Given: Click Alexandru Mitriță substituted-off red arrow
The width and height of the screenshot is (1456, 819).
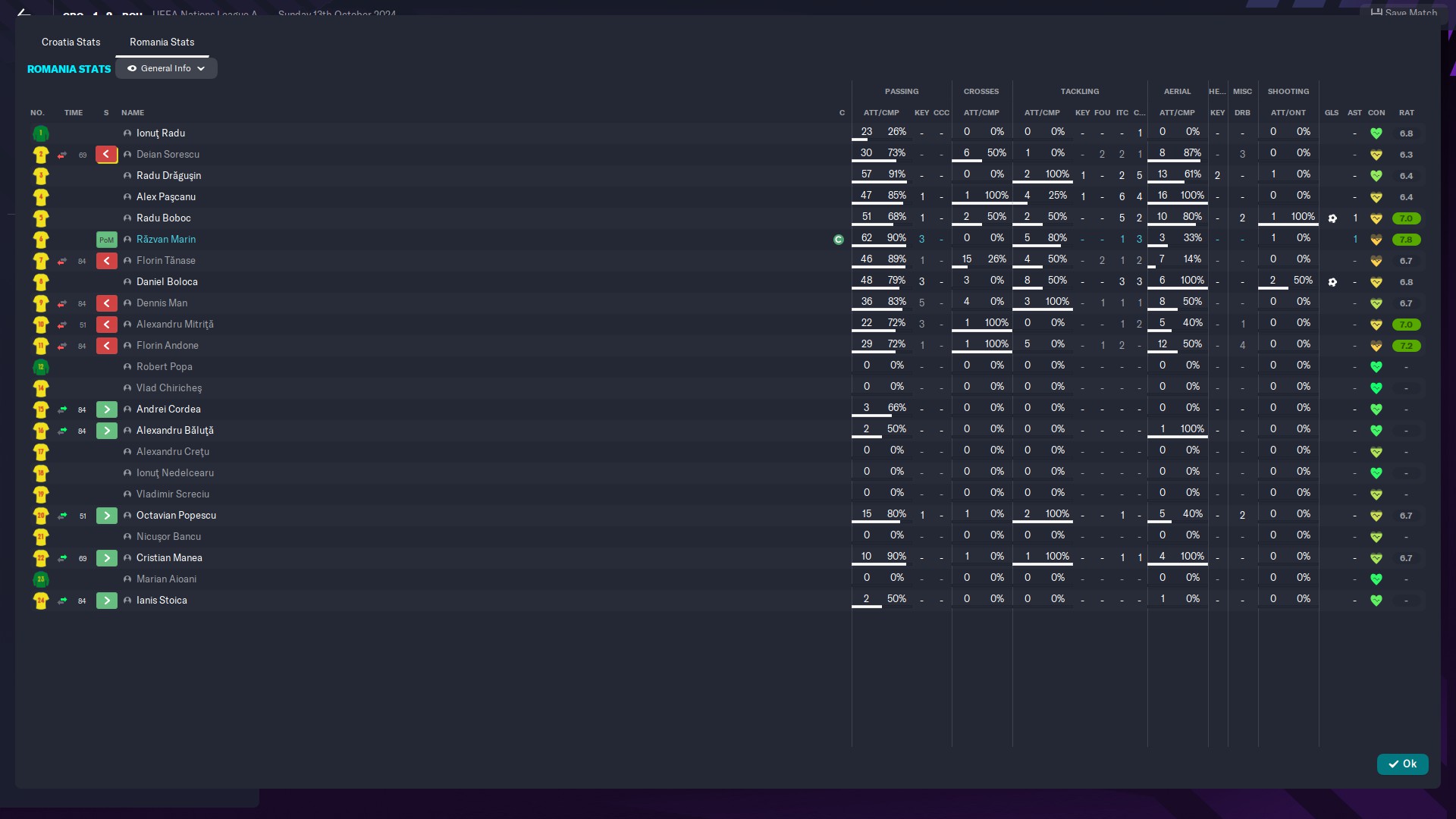Looking at the screenshot, I should pos(106,324).
